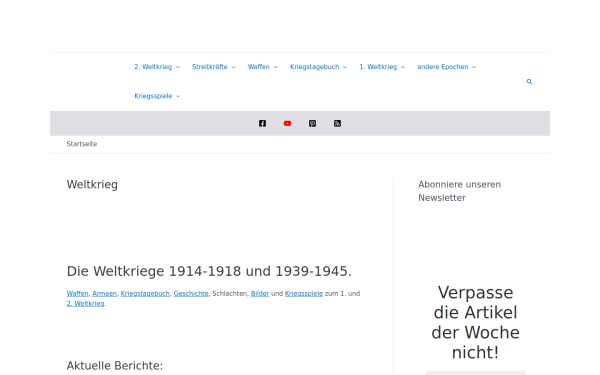Expand the andere Epochen submenu chevron

(x=474, y=67)
